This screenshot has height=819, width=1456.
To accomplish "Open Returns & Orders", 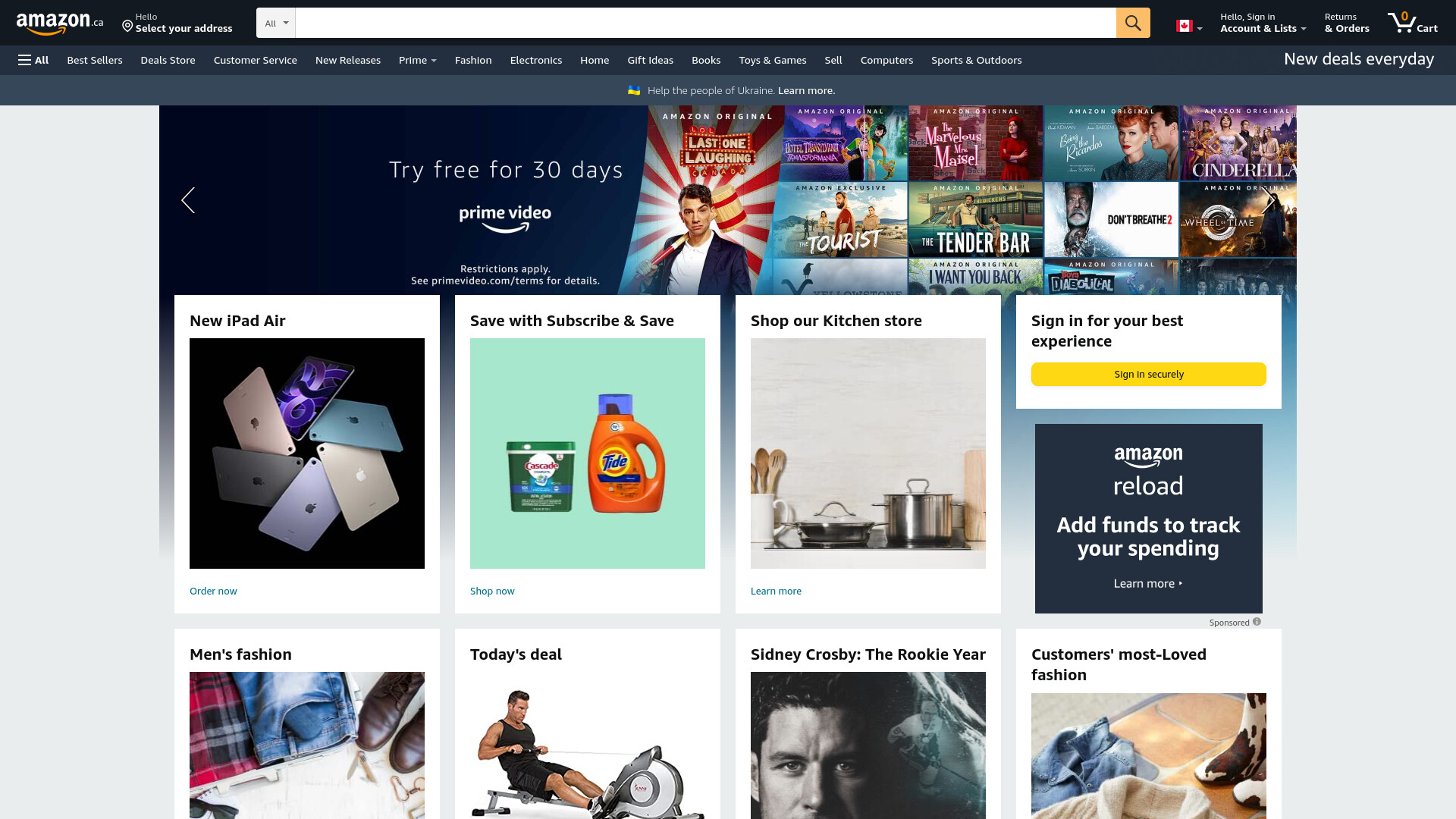I will click(1347, 23).
